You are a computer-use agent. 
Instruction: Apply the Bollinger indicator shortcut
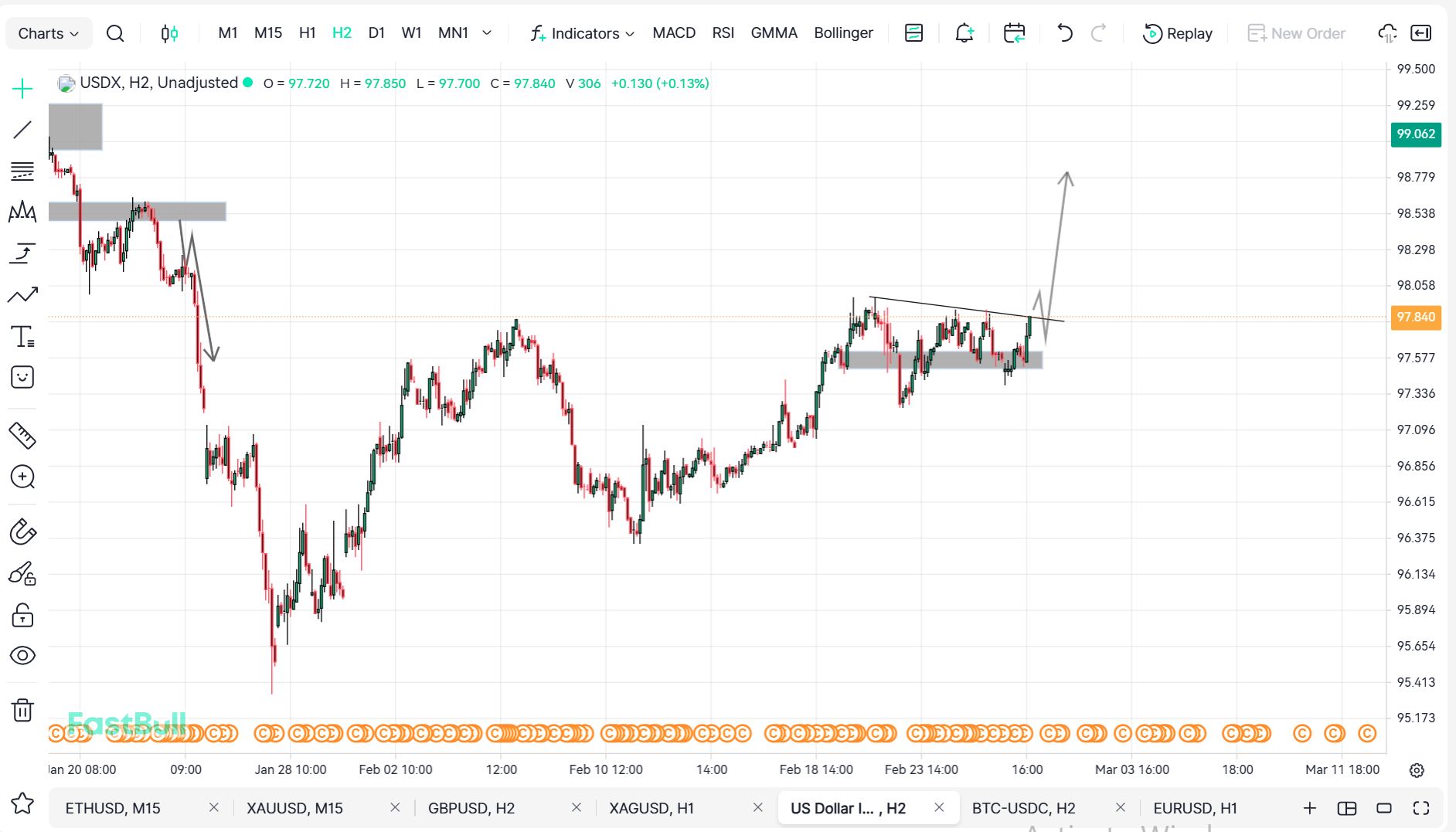[843, 33]
